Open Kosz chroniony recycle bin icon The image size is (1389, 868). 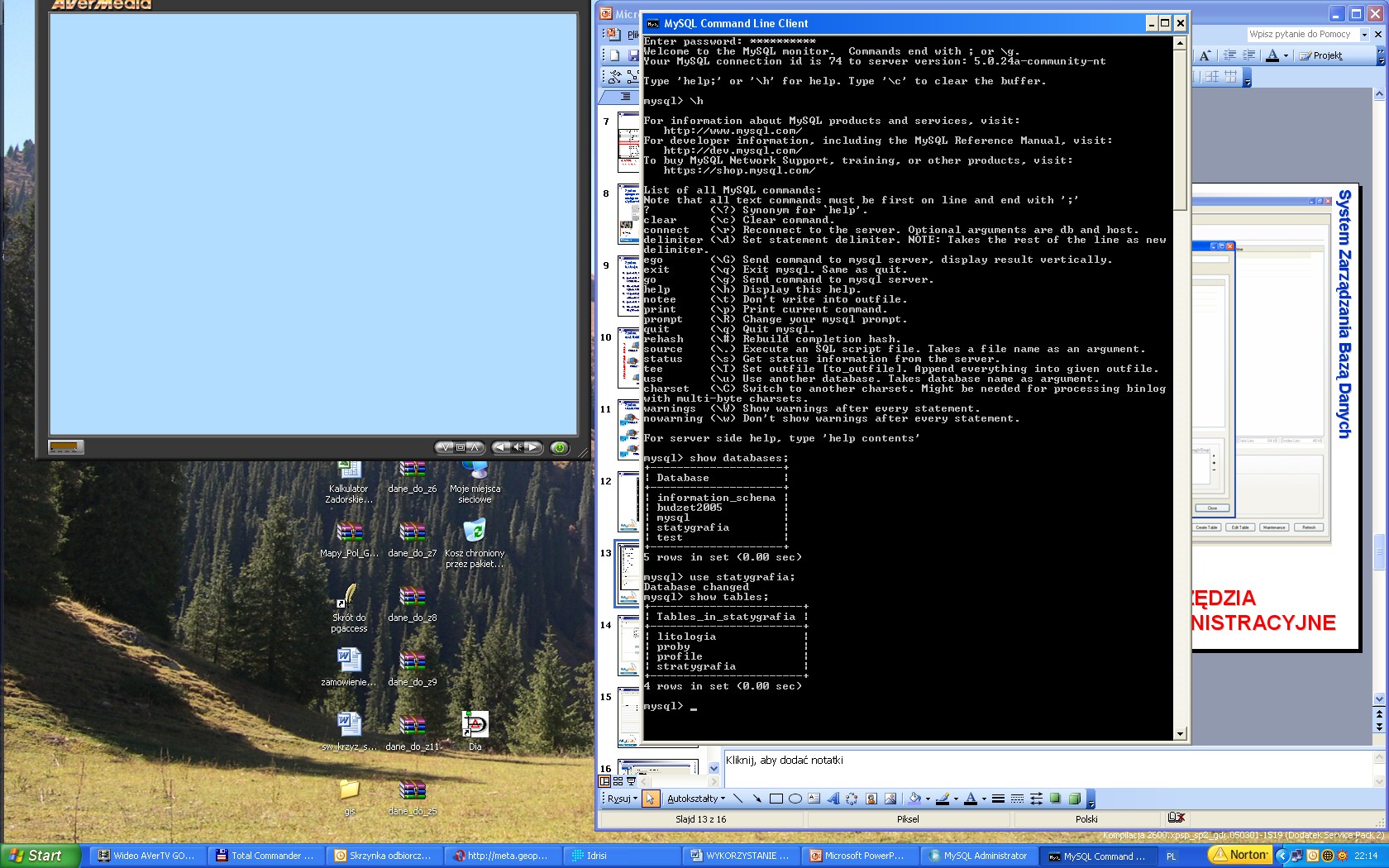tap(475, 543)
